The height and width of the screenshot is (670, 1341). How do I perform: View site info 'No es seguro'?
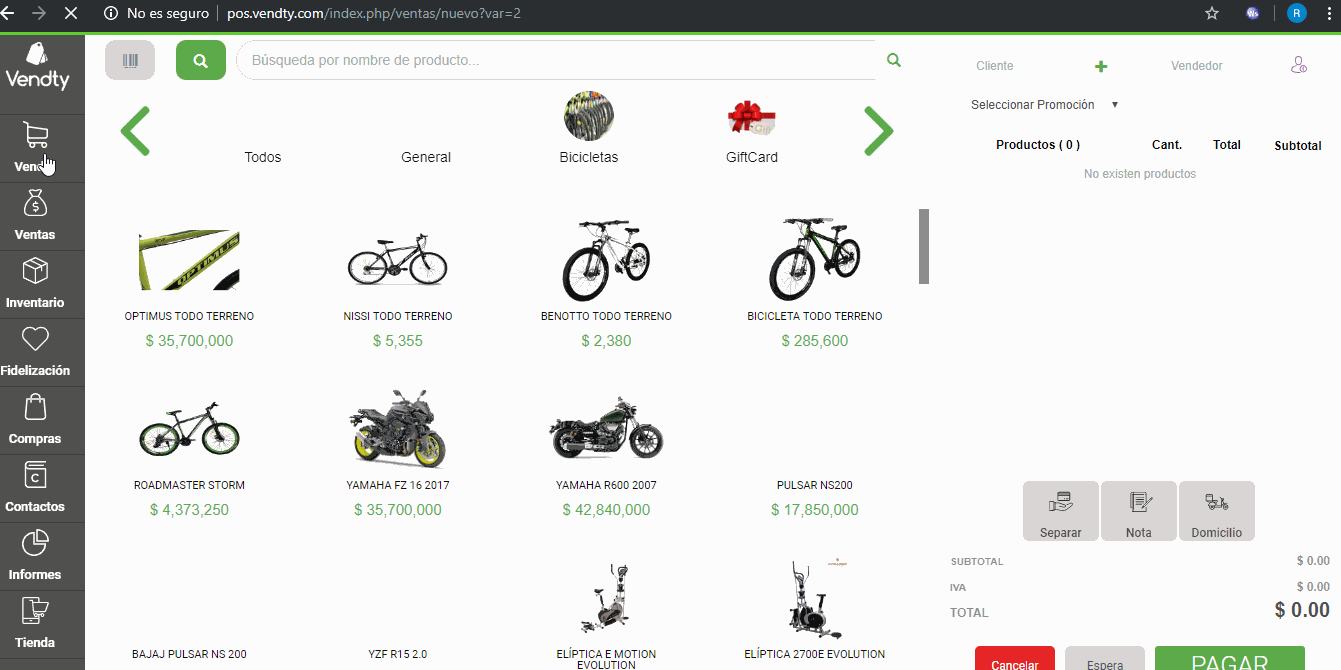(156, 14)
